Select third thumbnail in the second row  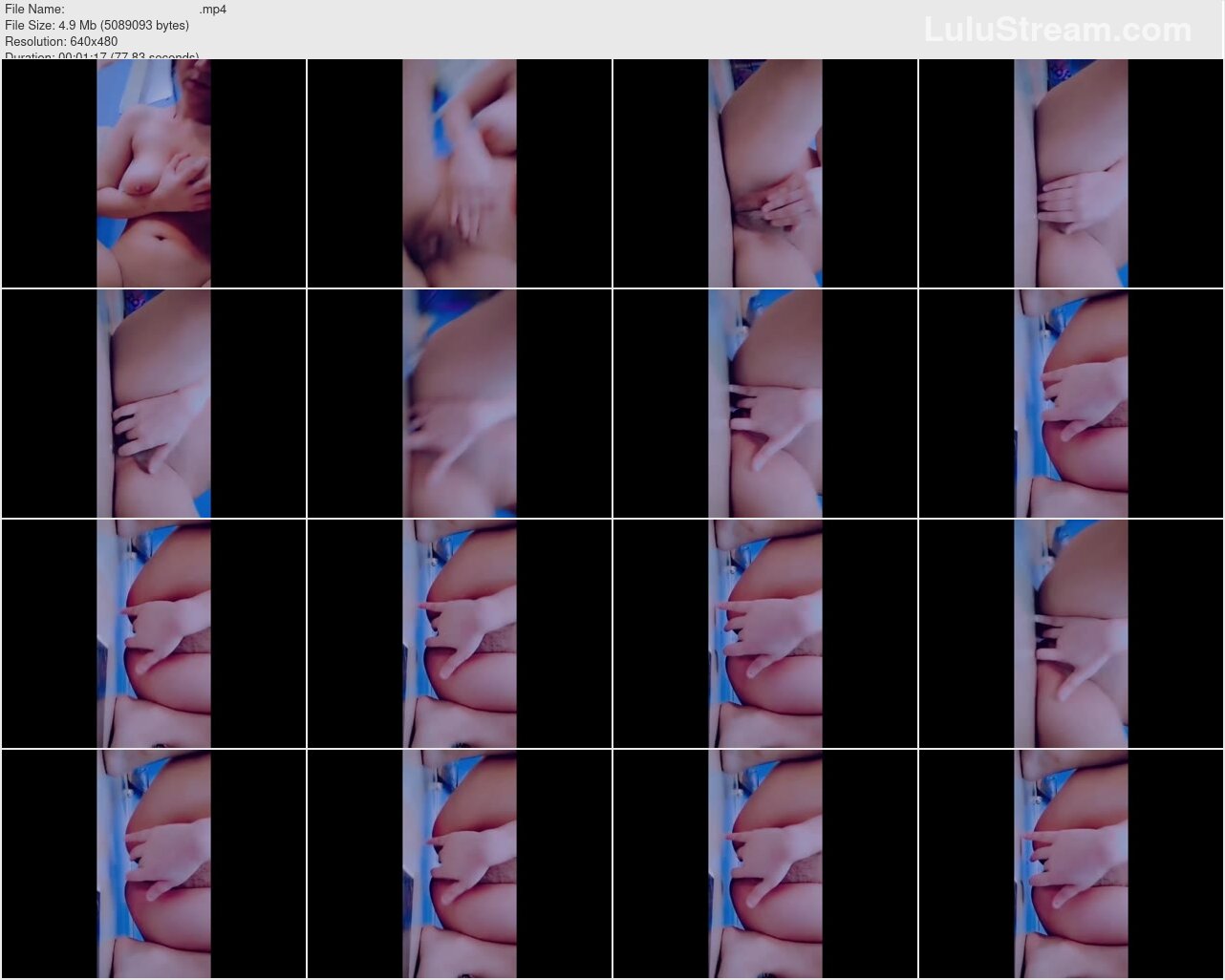pyautogui.click(x=765, y=403)
